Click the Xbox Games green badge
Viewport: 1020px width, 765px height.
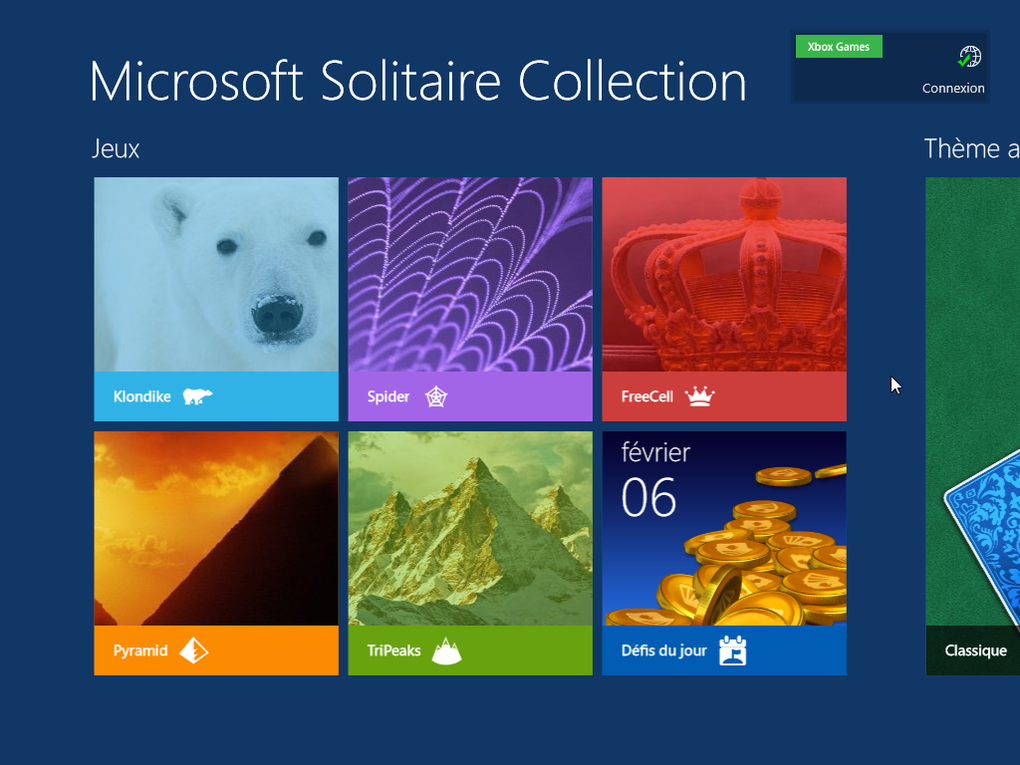pos(839,47)
